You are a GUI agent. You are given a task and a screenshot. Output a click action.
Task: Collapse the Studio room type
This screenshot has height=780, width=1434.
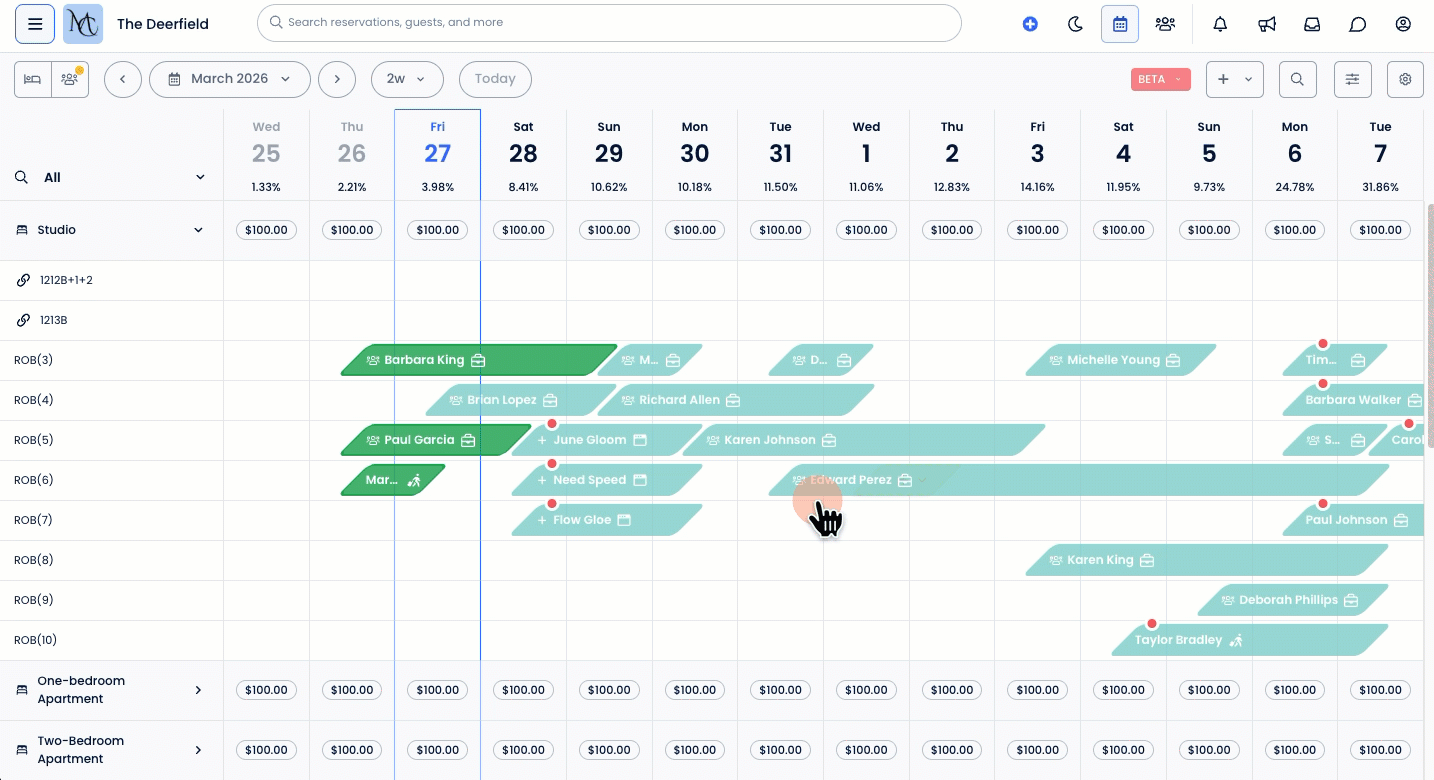199,230
